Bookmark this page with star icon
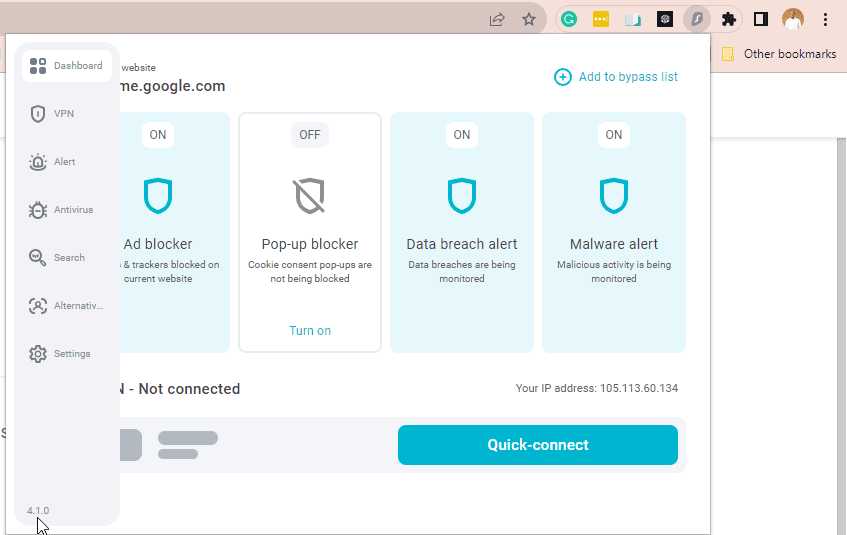 [529, 20]
